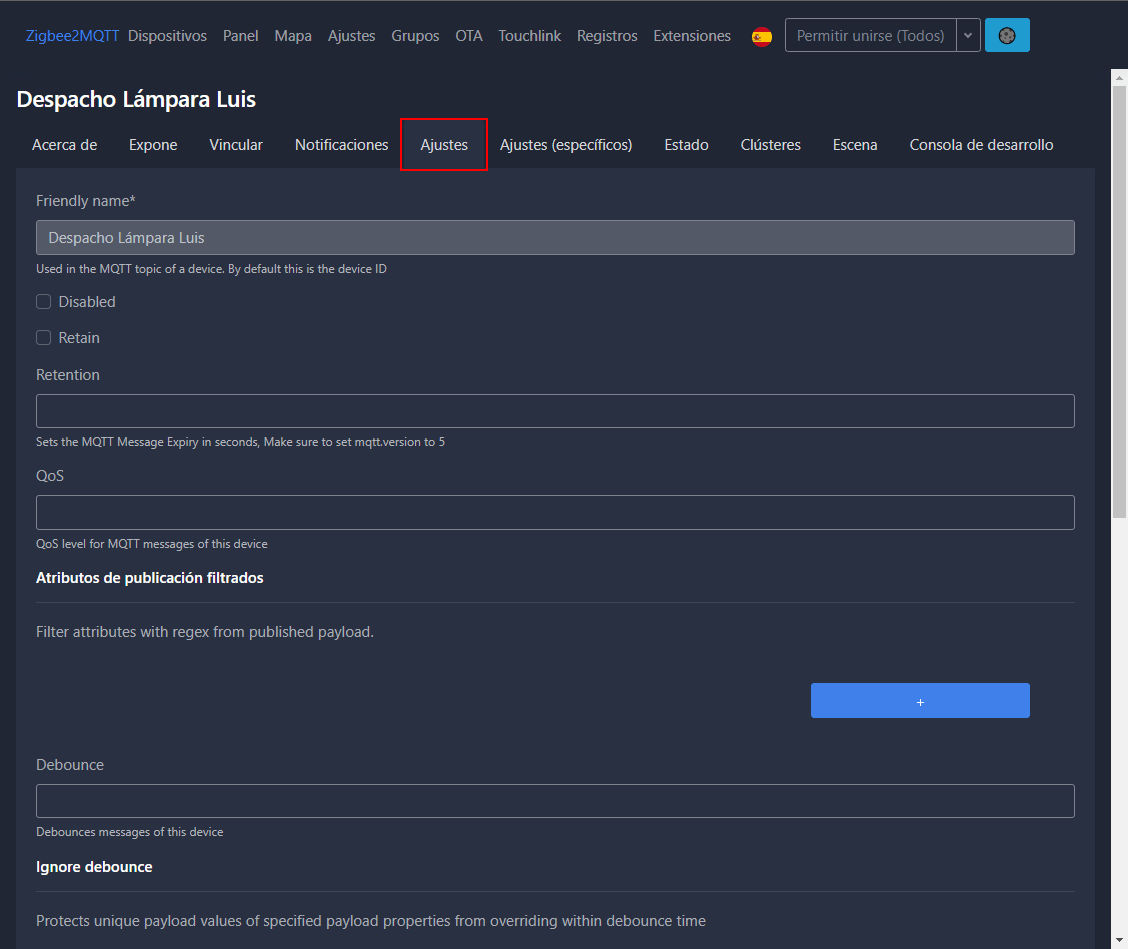Click the blue plus add-filter button

click(x=920, y=701)
